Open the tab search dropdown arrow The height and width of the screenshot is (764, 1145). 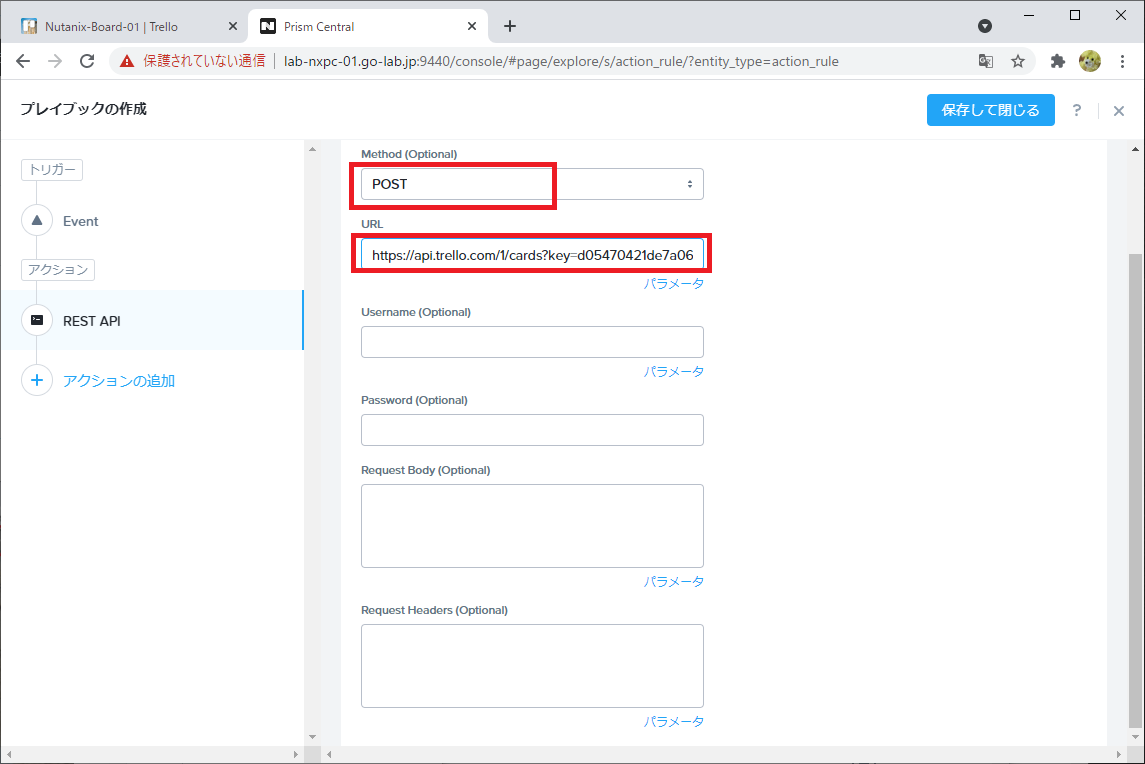tap(985, 26)
